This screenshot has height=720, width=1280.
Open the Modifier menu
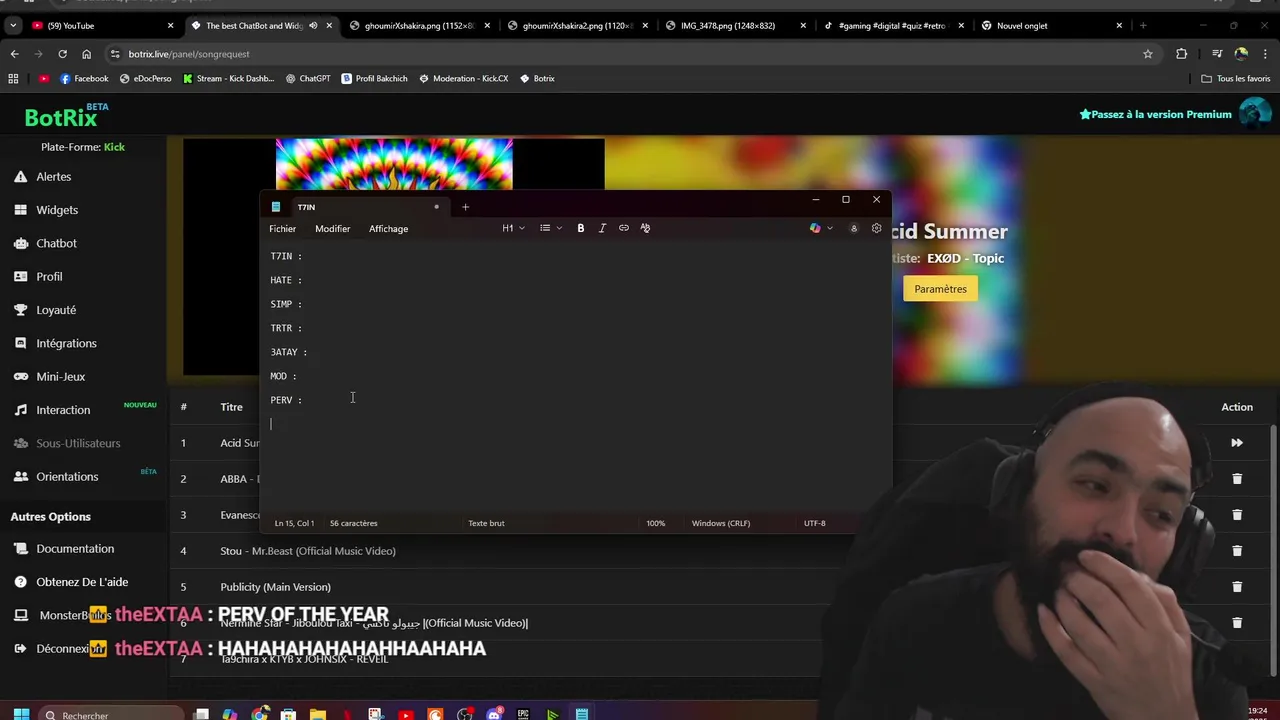(x=332, y=229)
